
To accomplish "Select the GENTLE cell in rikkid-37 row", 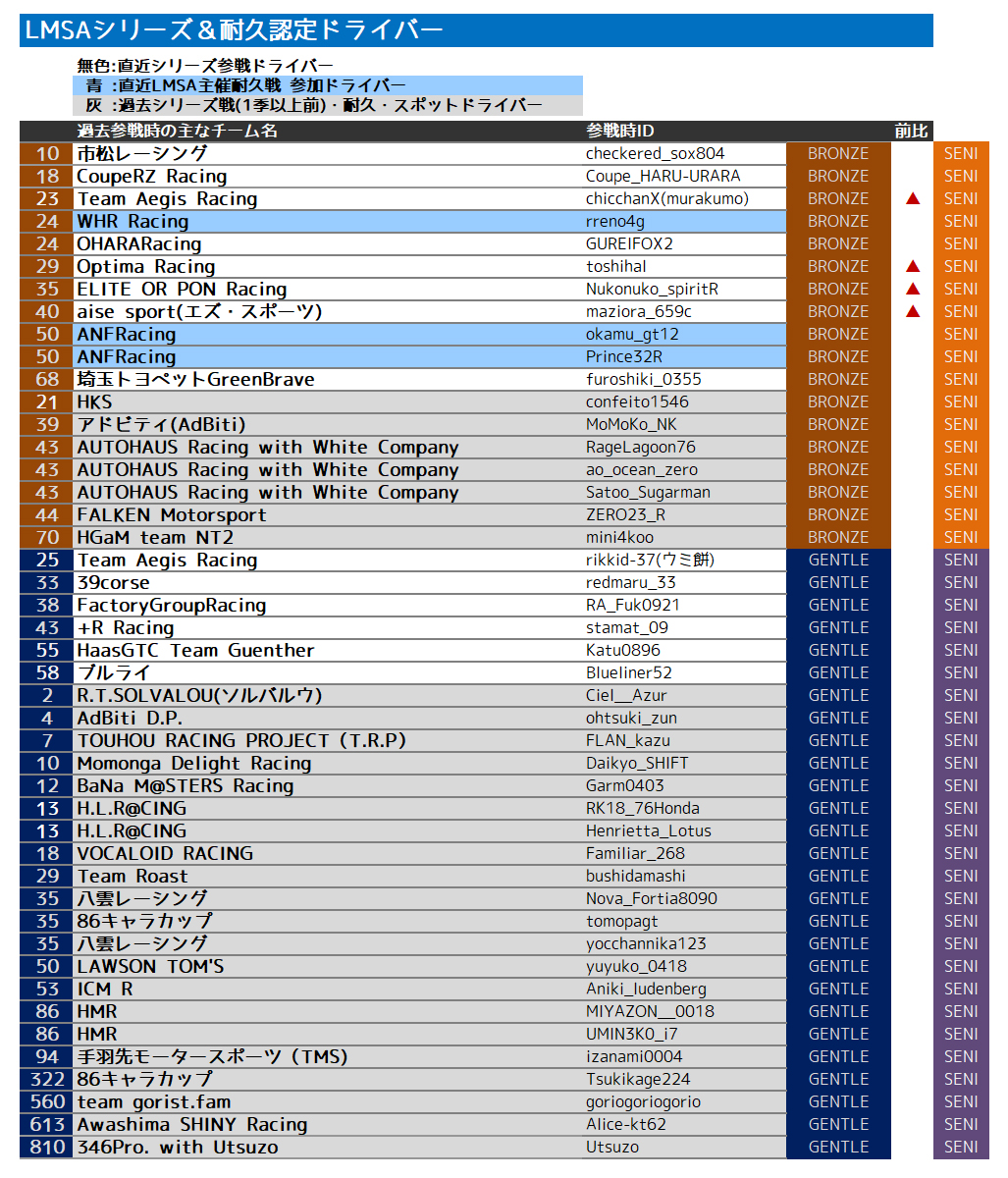I will pos(838,561).
